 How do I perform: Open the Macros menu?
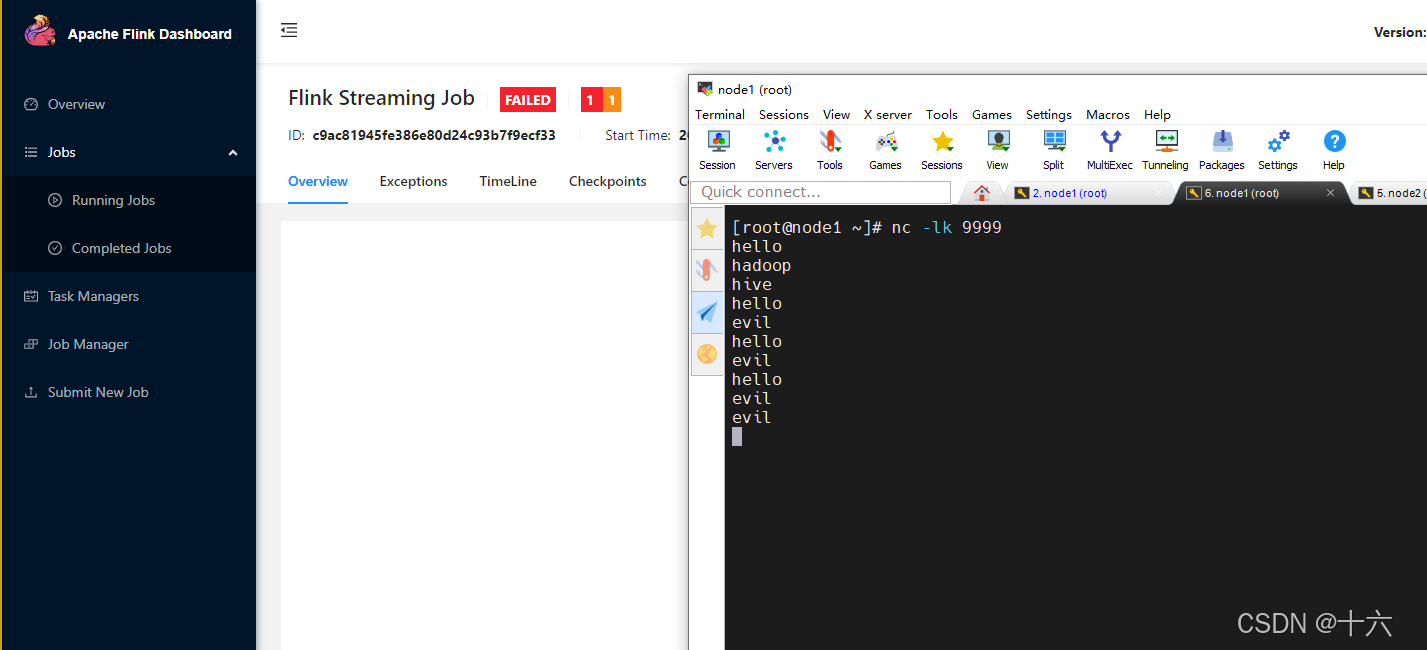[1108, 114]
